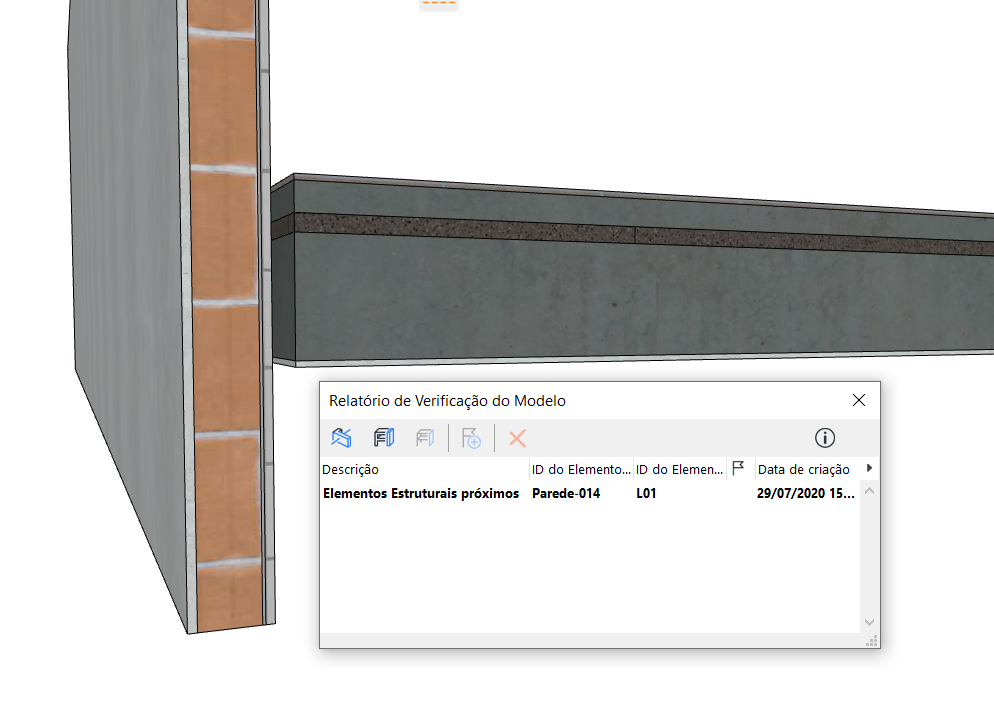Click the blue 3D element view icon
Viewport: 994px width, 711px height.
pos(342,438)
